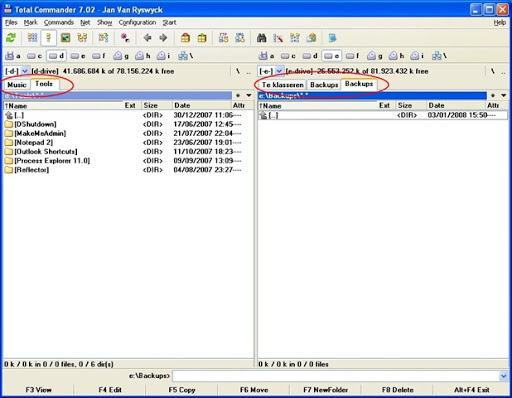Select CD drive h in right drive bar
This screenshot has width=512, height=398.
point(396,56)
